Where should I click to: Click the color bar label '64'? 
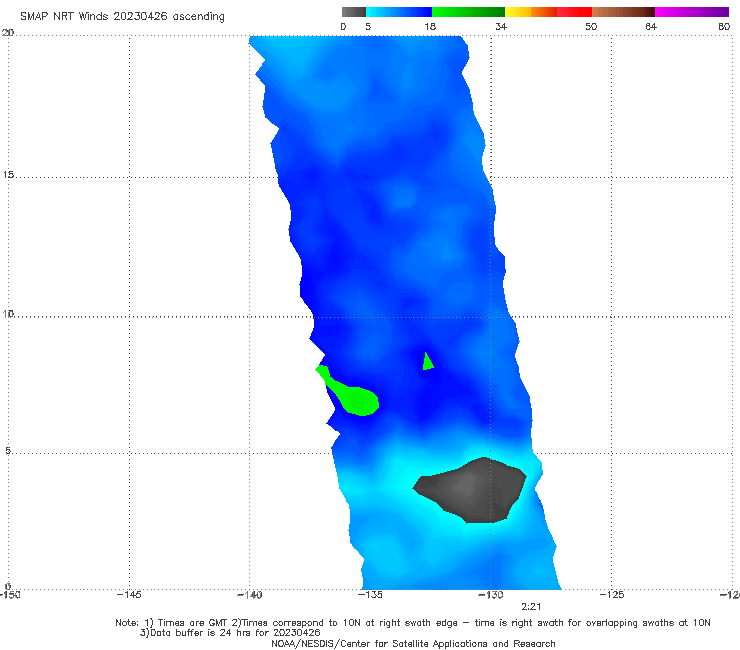(x=651, y=26)
